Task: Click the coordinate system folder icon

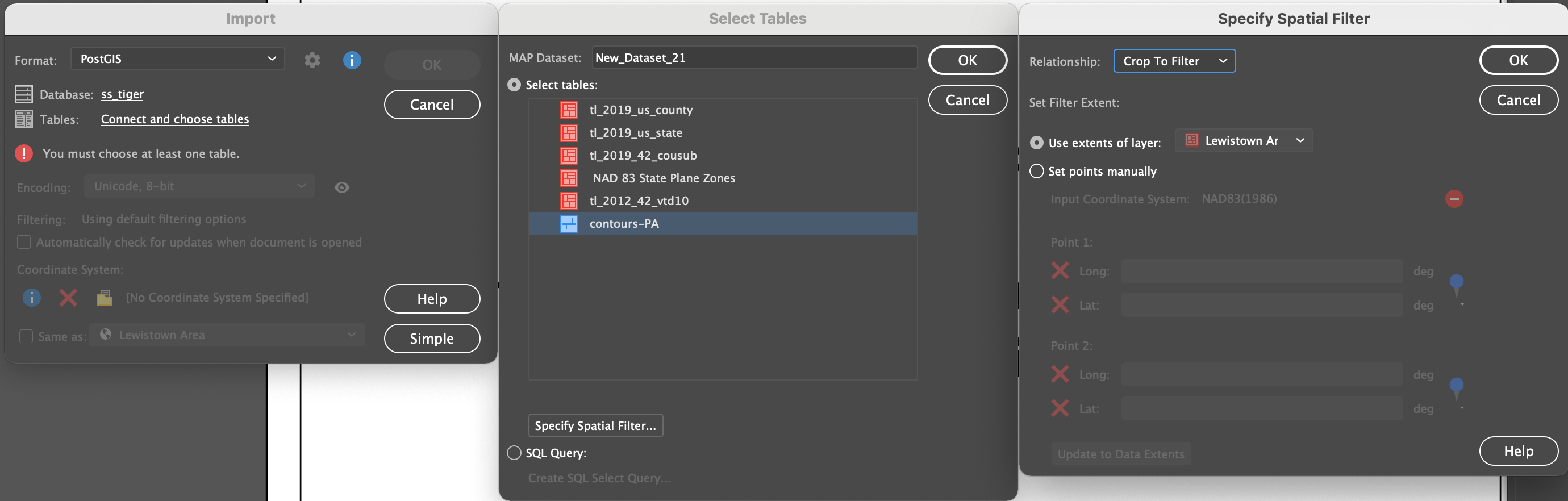Action: 104,298
